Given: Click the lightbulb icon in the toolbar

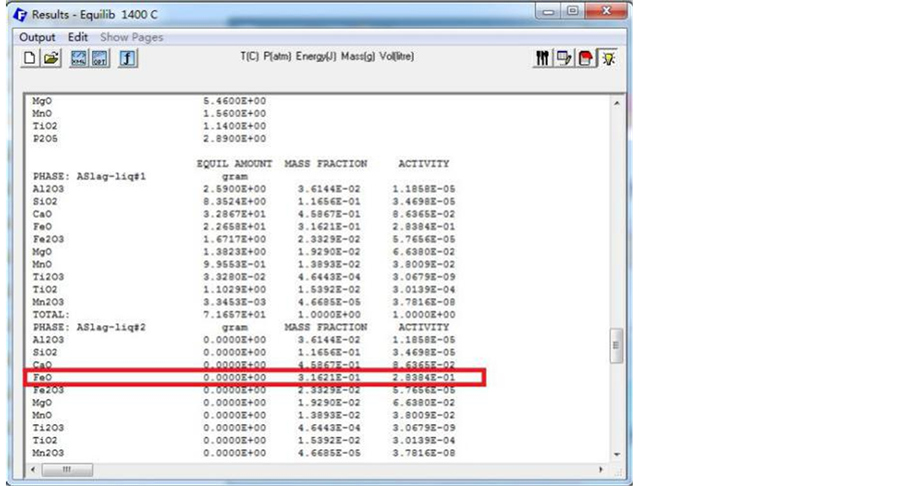Looking at the screenshot, I should [607, 59].
